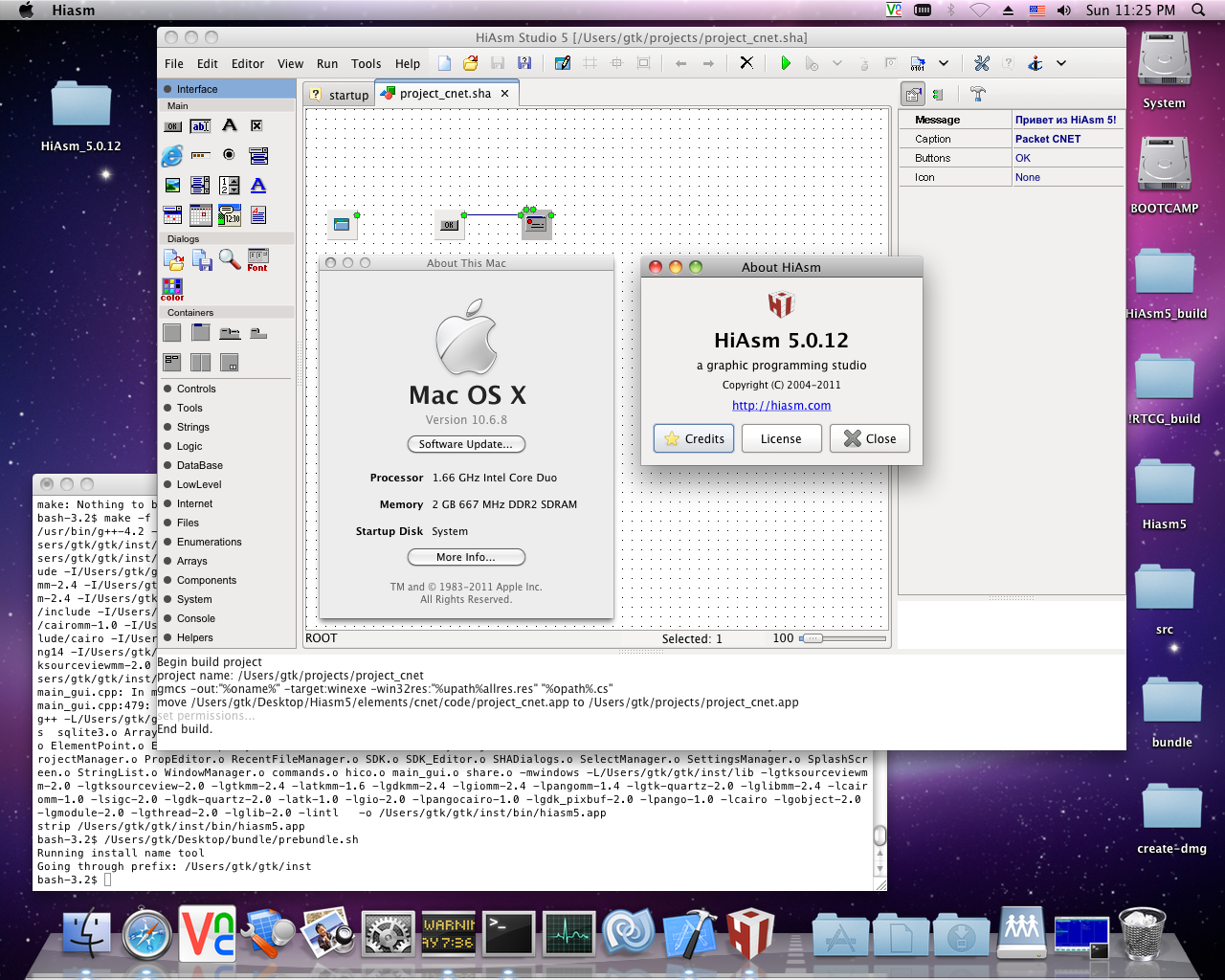Open the http://hiasm.com link
Image resolution: width=1225 pixels, height=980 pixels.
[781, 406]
